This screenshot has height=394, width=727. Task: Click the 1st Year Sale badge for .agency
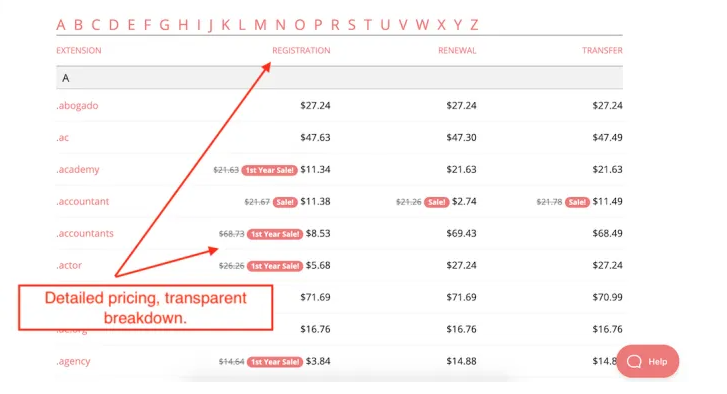click(x=275, y=362)
